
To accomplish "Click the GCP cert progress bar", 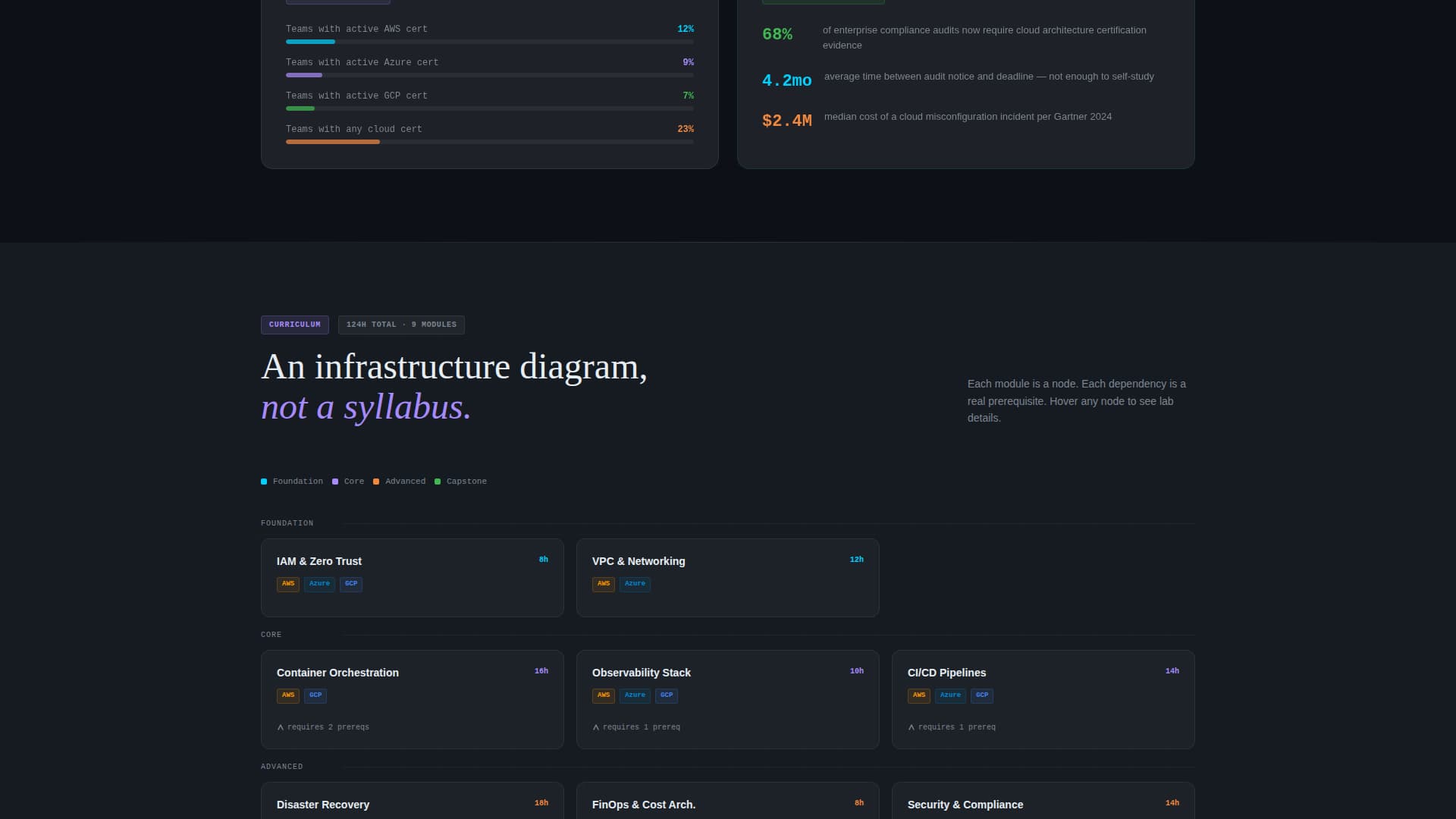I will coord(490,108).
